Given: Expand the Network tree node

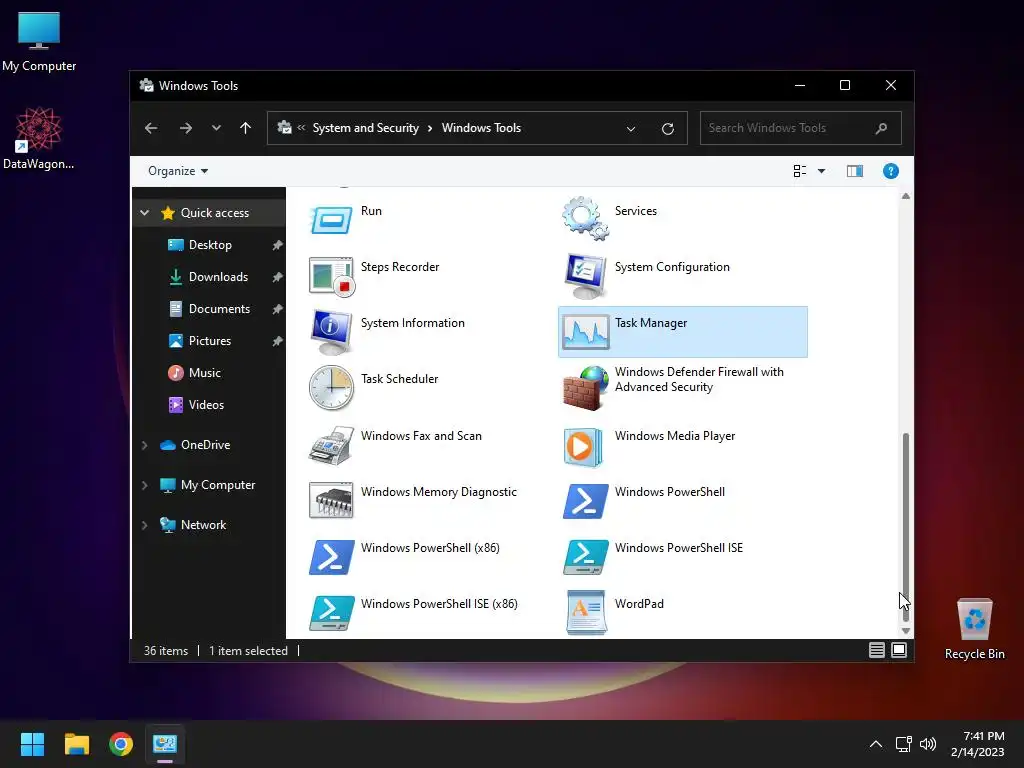Looking at the screenshot, I should click(x=145, y=525).
